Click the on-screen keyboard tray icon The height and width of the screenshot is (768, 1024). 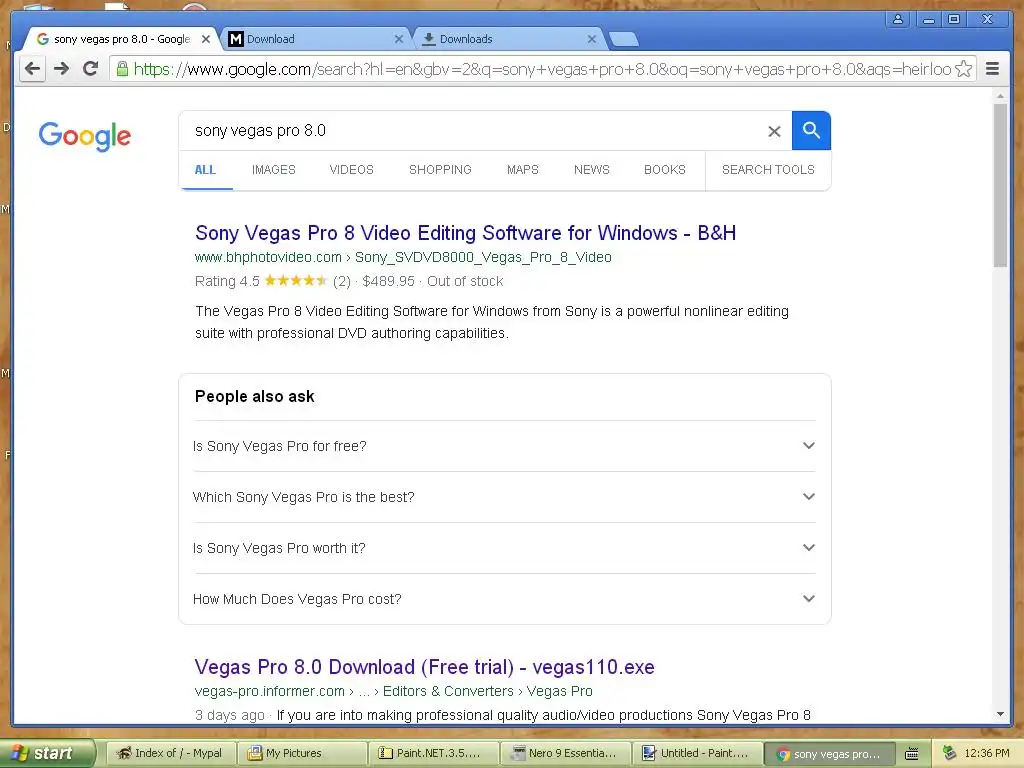click(912, 754)
